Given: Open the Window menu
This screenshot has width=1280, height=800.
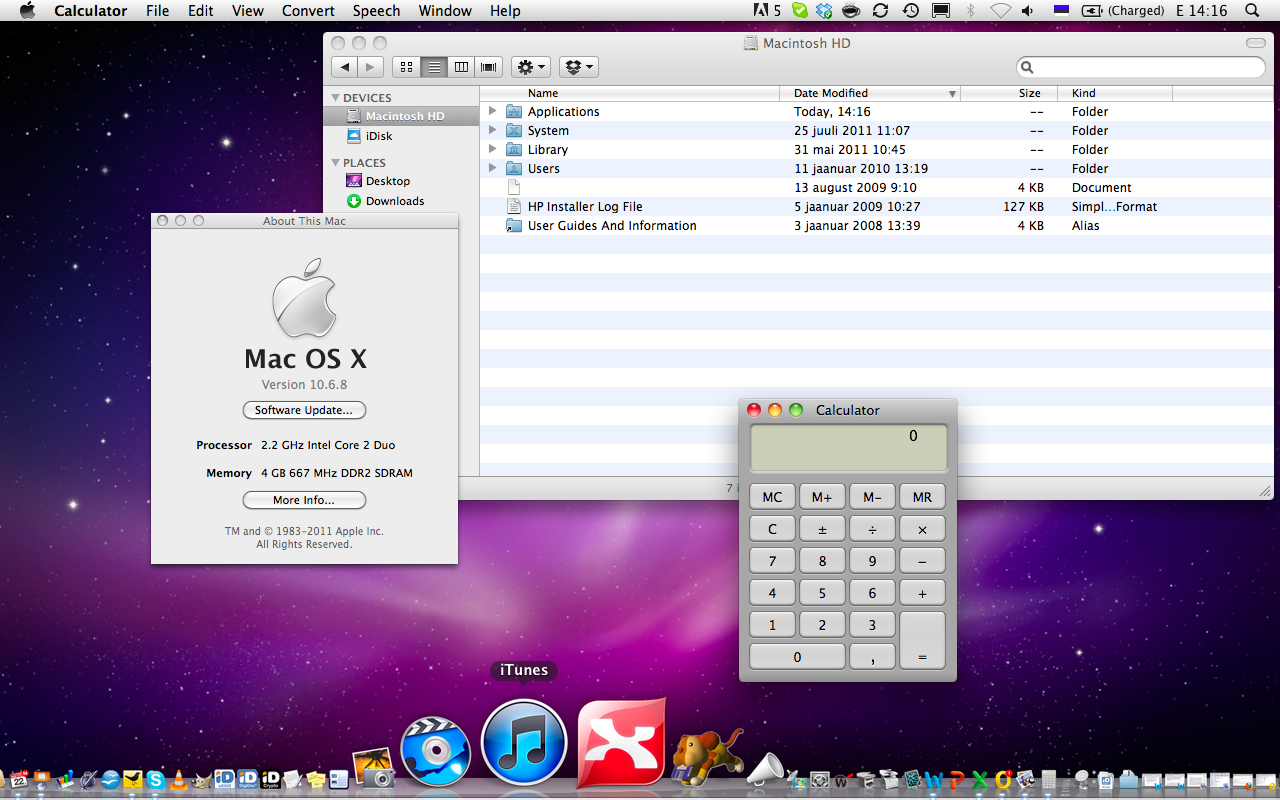Looking at the screenshot, I should tap(445, 11).
